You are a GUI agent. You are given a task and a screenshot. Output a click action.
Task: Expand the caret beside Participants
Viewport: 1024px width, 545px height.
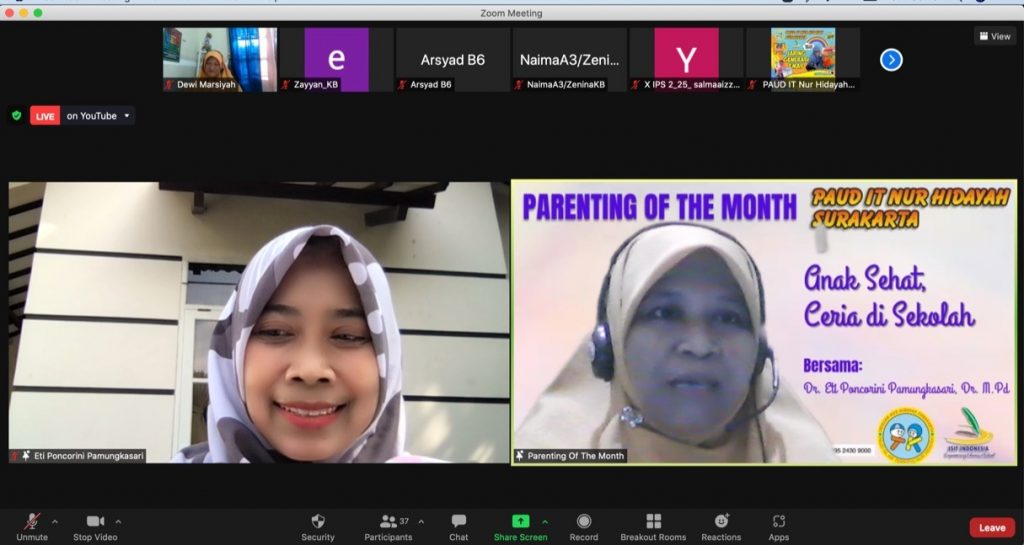point(421,522)
